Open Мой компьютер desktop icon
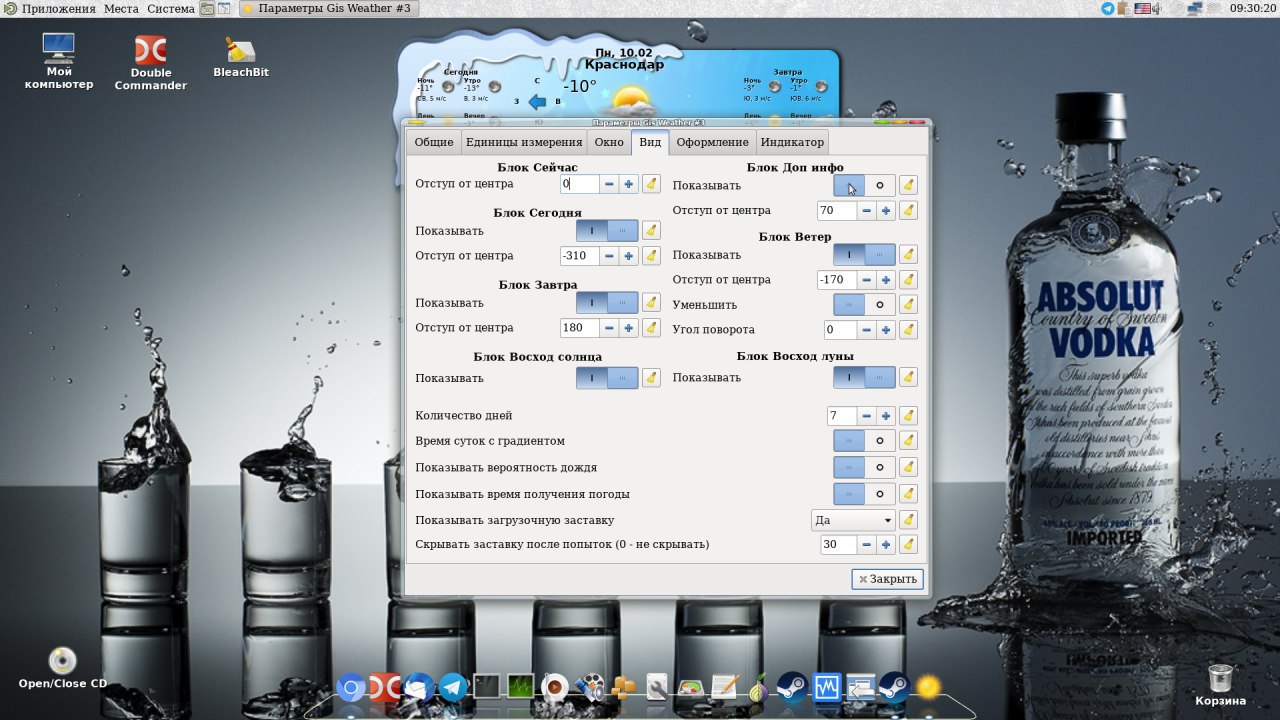Screen dimensions: 1280x720 tap(59, 62)
